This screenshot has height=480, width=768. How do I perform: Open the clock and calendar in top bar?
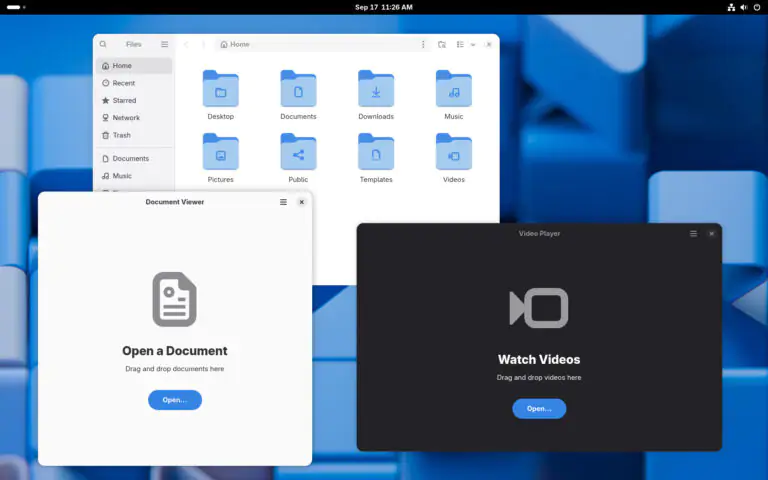383,7
